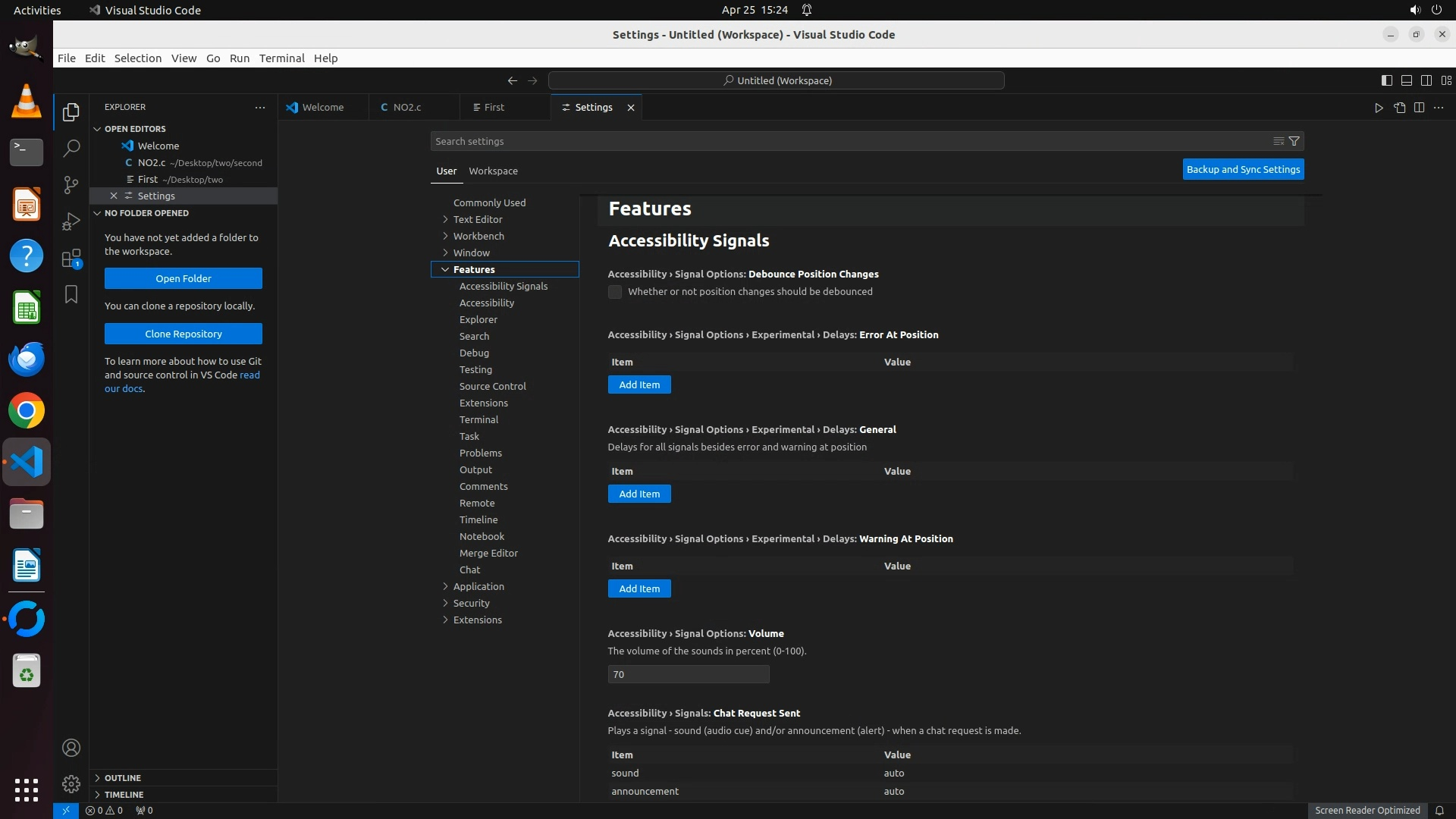Click the Manage gear icon

pyautogui.click(x=71, y=784)
